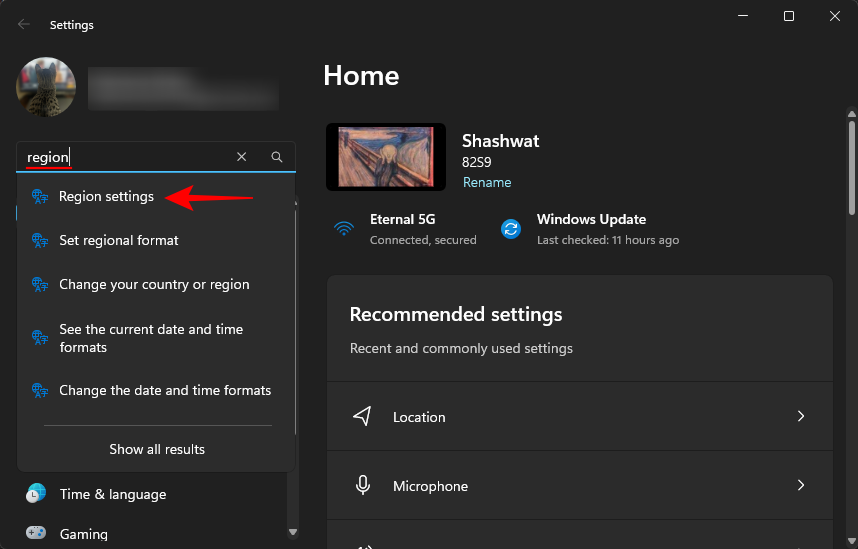Pick Change the date and time formats

click(x=165, y=391)
